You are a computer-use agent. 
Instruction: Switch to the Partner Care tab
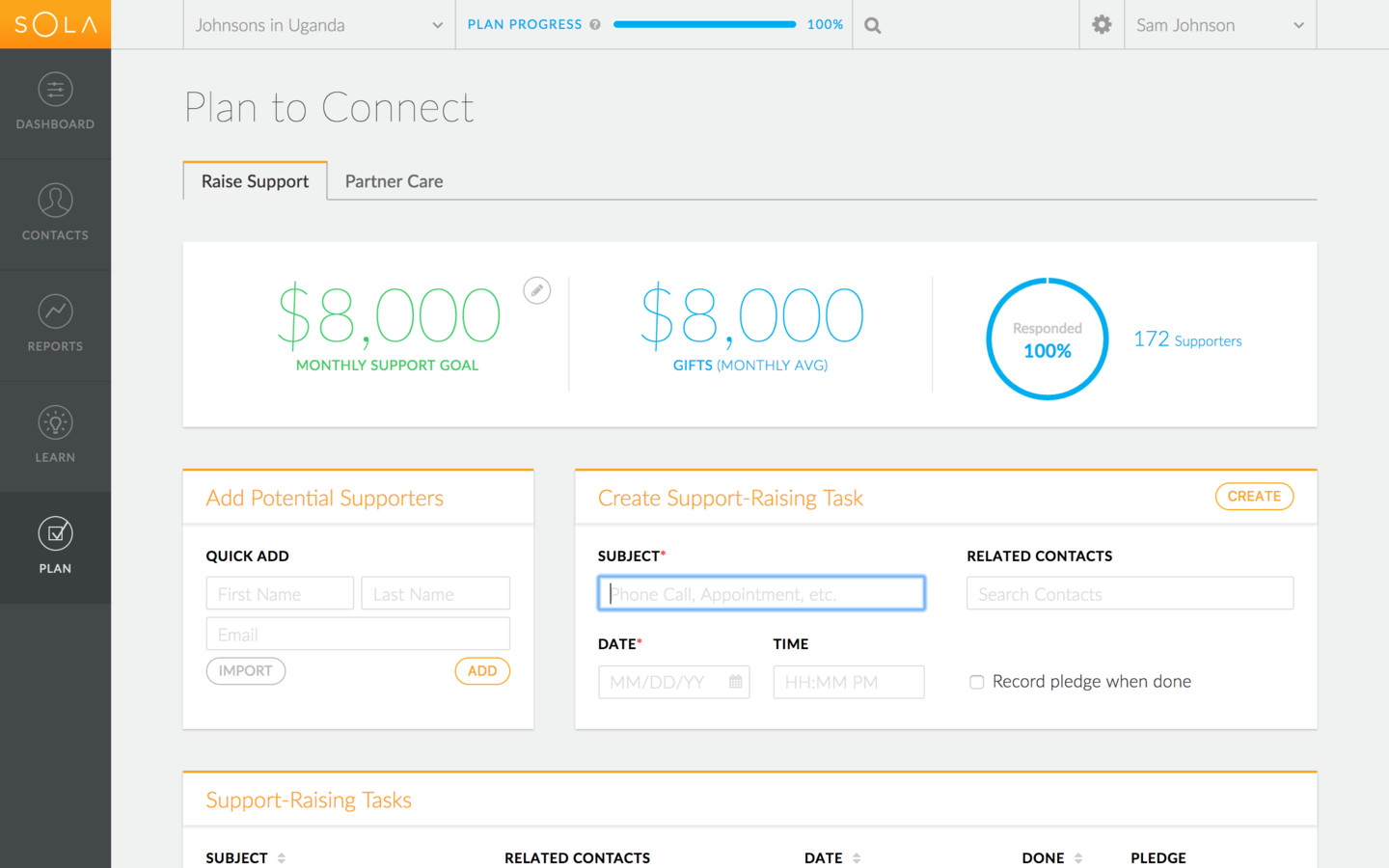[394, 180]
